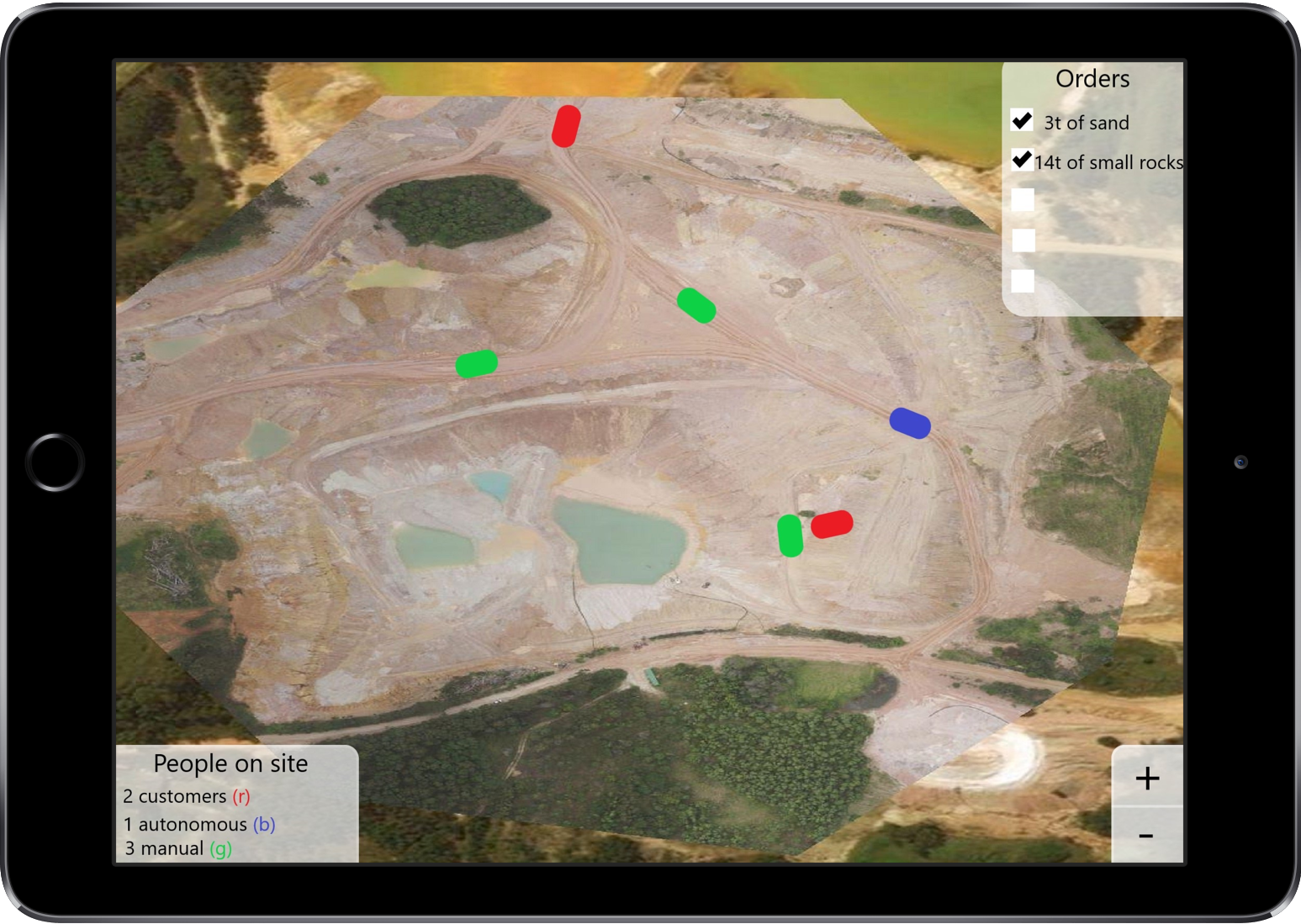Viewport: 1301px width, 924px height.
Task: Select the green manual marker just below the dark forest patch
Action: (x=477, y=364)
